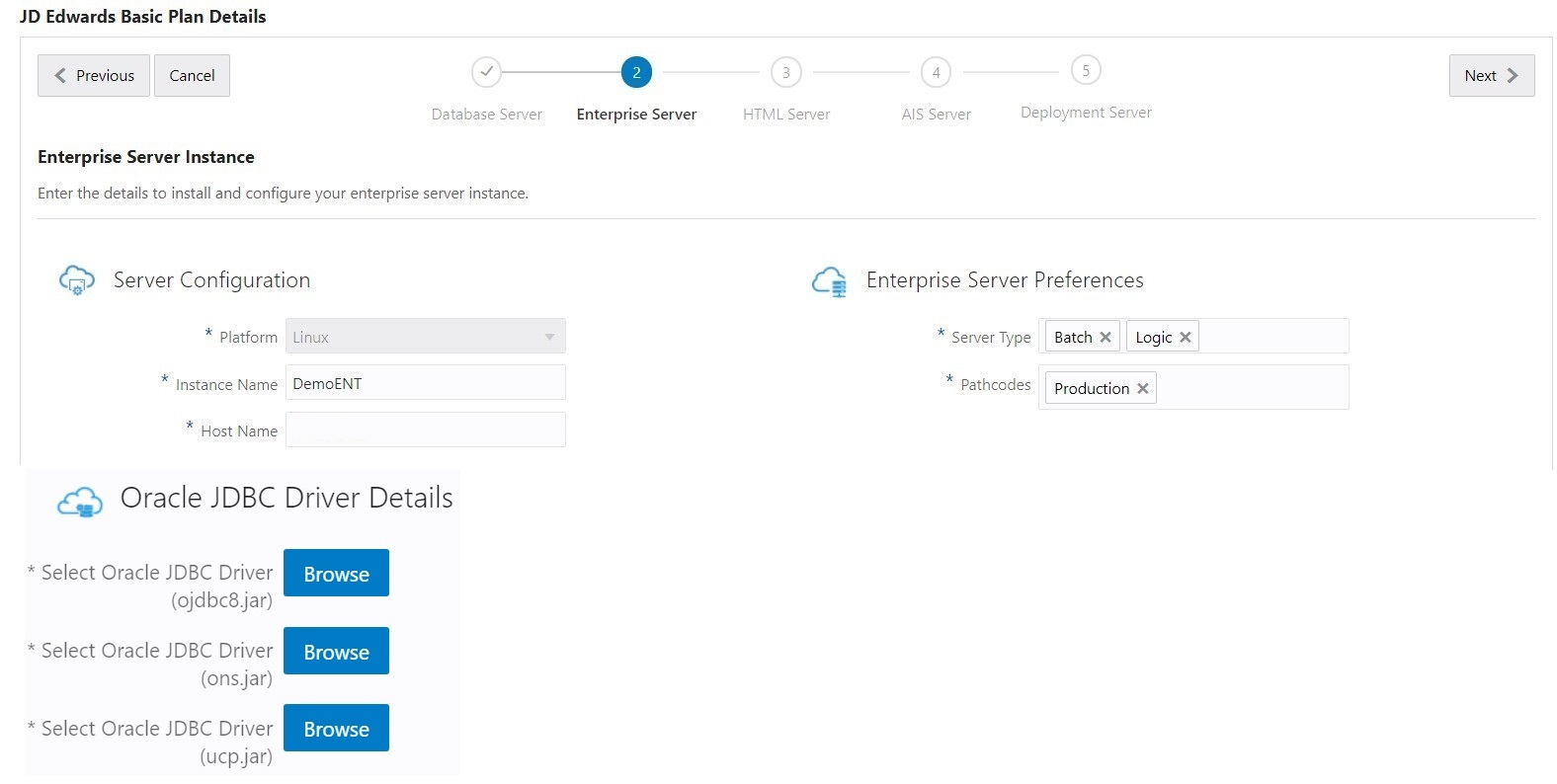Viewport: 1557px width, 784px height.
Task: Select step 2 Enterprise Server
Action: tap(636, 72)
